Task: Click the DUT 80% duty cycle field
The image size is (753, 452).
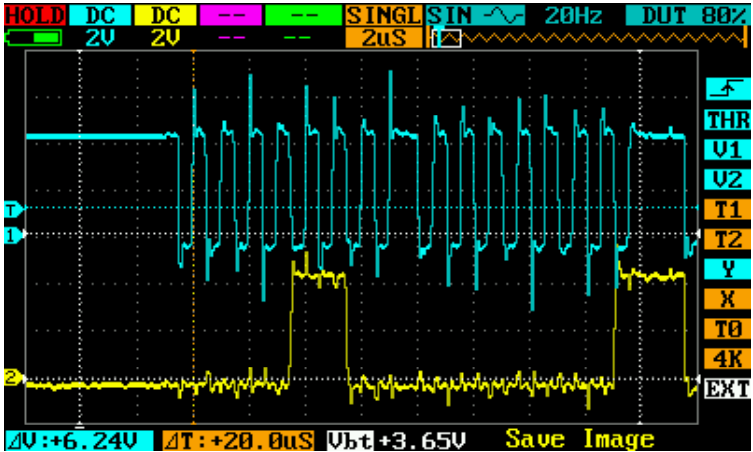Action: 686,16
